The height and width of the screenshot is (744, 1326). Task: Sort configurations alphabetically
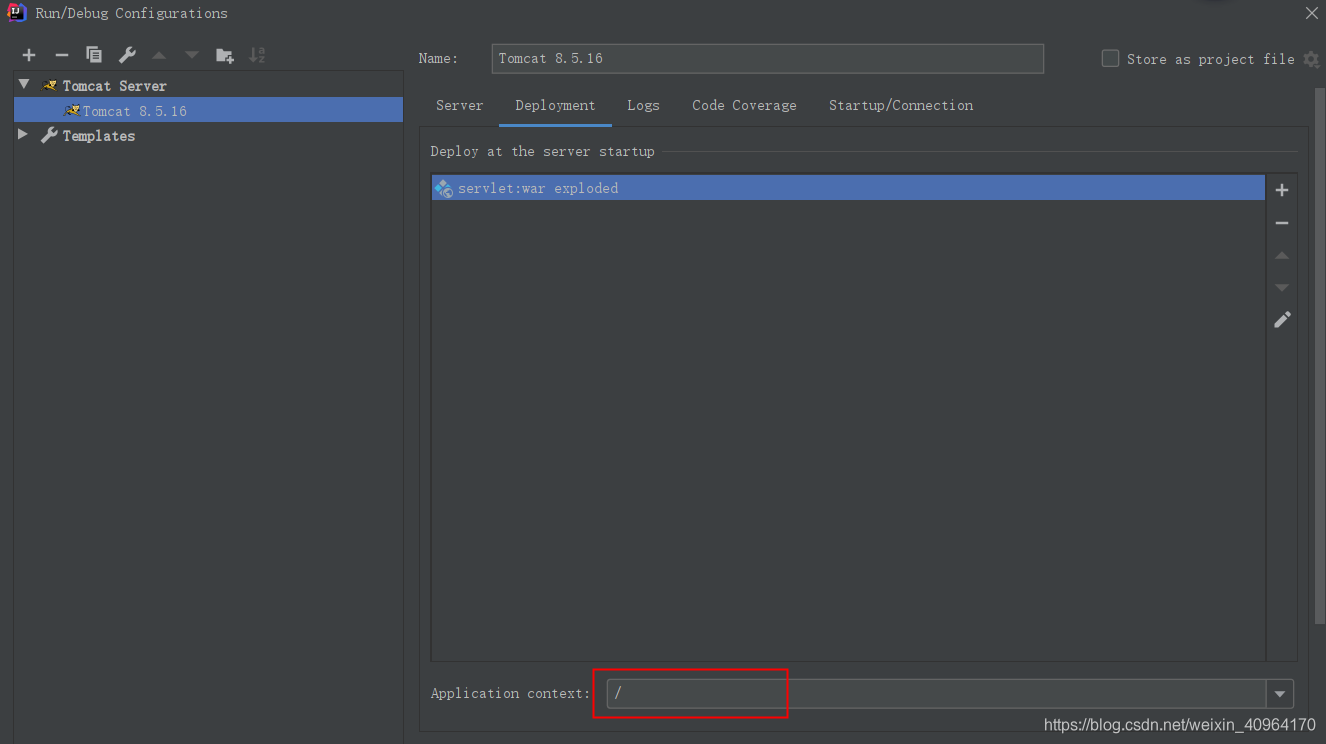tap(257, 55)
